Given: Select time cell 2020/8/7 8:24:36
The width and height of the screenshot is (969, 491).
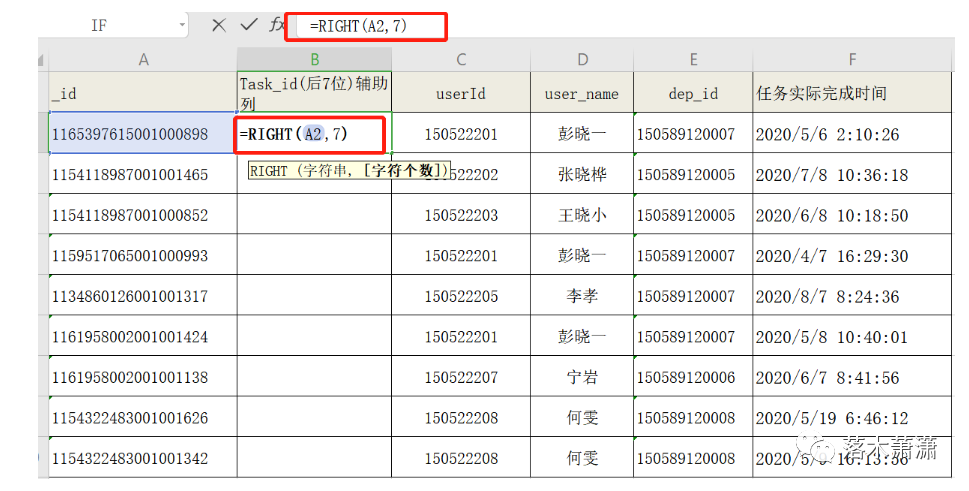Looking at the screenshot, I should [x=852, y=295].
